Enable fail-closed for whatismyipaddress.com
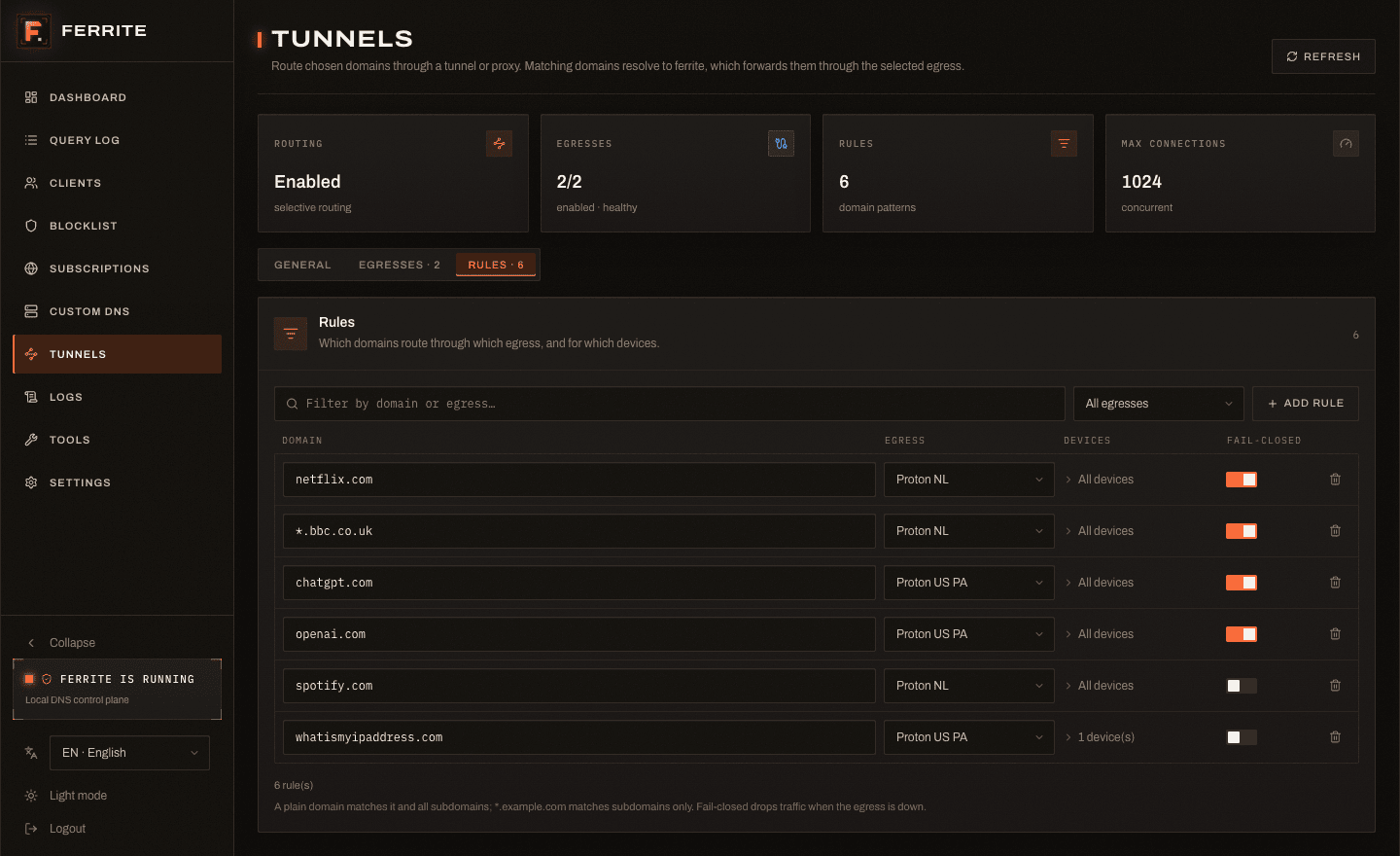The height and width of the screenshot is (856, 1400). (x=1242, y=737)
